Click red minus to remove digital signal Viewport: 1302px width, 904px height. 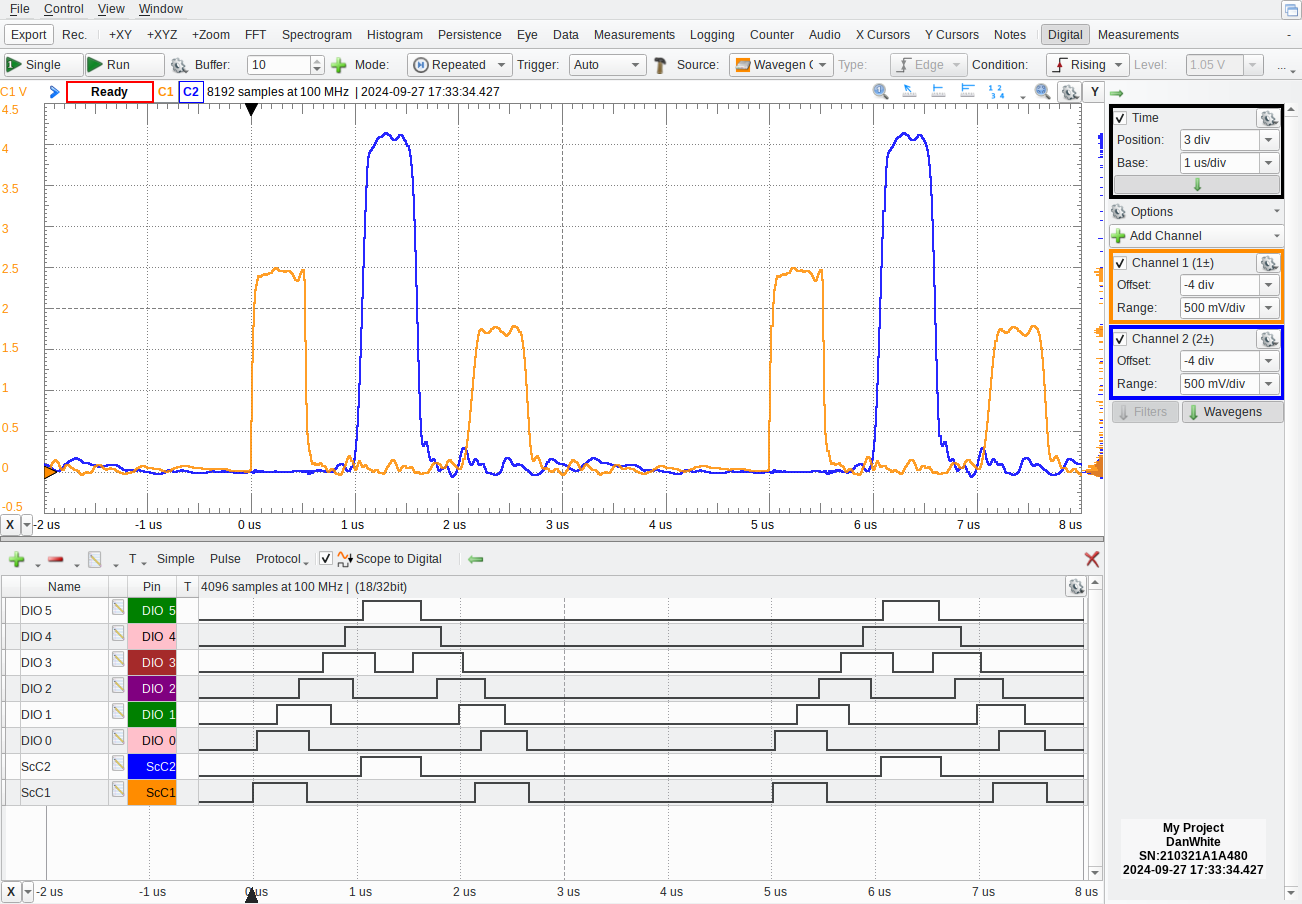coord(56,559)
